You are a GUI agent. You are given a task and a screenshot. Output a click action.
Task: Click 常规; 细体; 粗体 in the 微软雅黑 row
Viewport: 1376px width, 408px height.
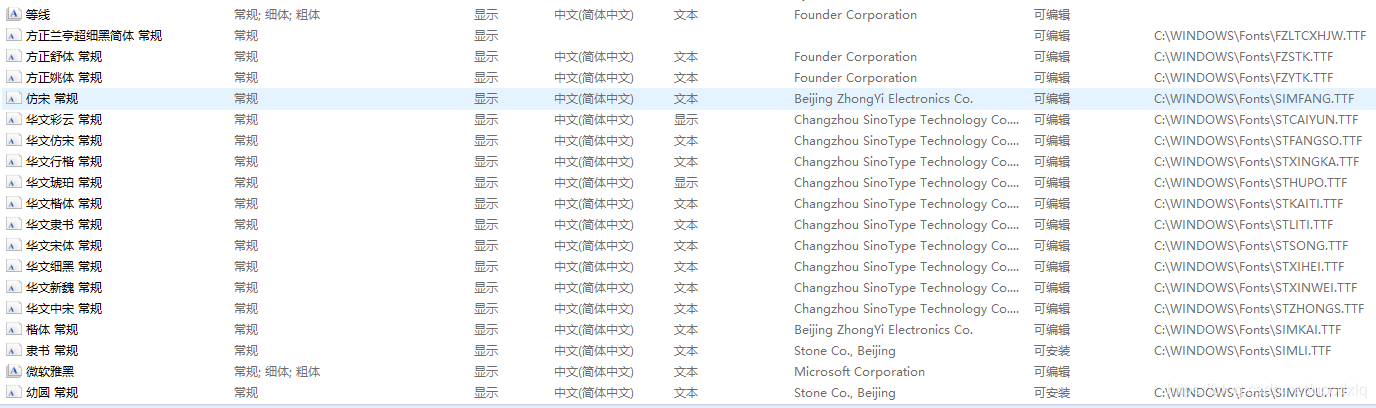[x=277, y=372]
